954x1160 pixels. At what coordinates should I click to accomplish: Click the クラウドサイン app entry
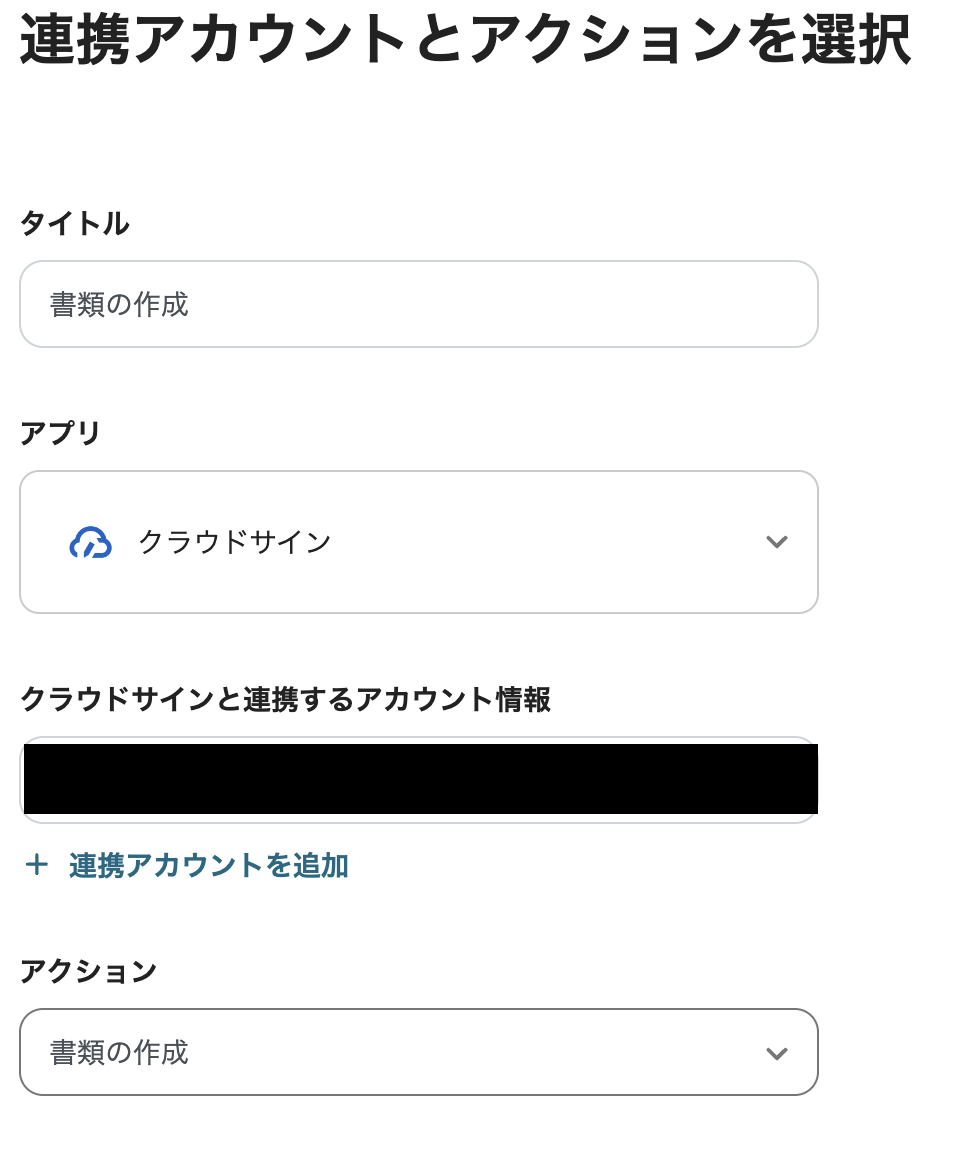(234, 542)
